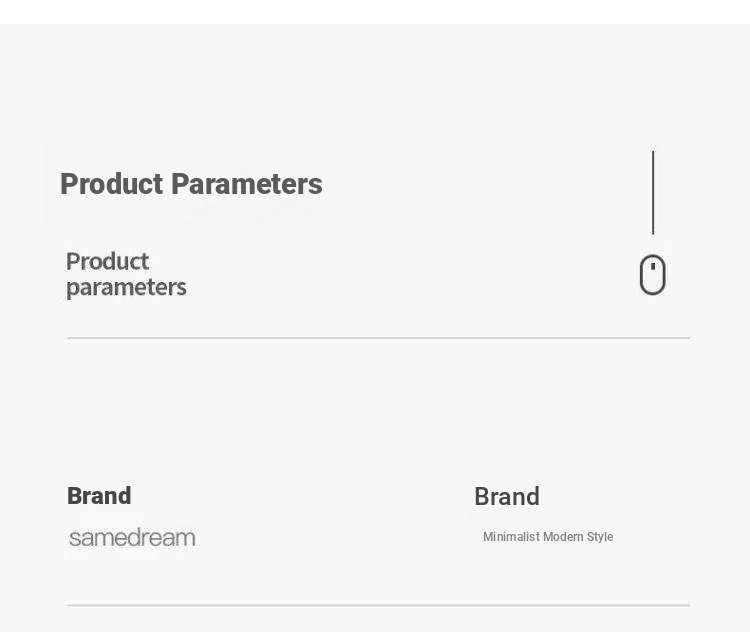This screenshot has width=750, height=632.
Task: Click bottom end of vertical line above mouse
Action: (653, 232)
